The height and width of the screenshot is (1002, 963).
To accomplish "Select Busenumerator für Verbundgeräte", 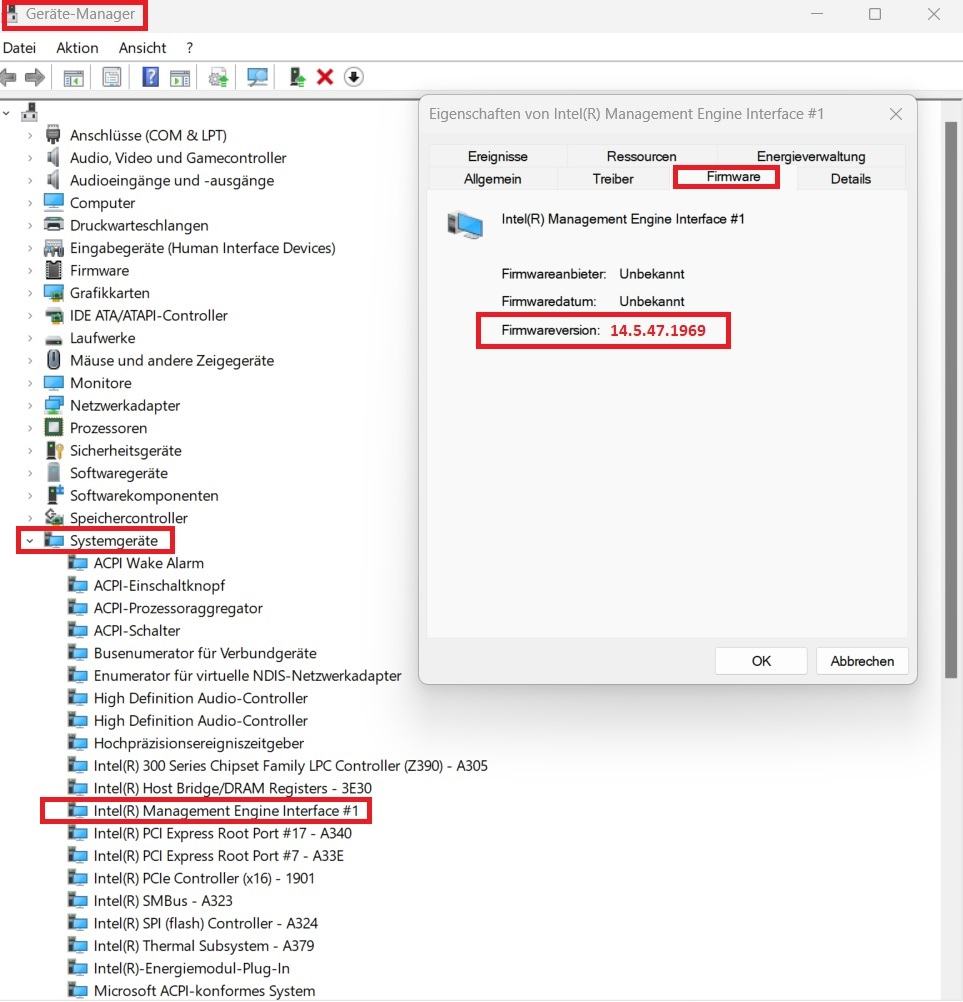I will pyautogui.click(x=204, y=653).
